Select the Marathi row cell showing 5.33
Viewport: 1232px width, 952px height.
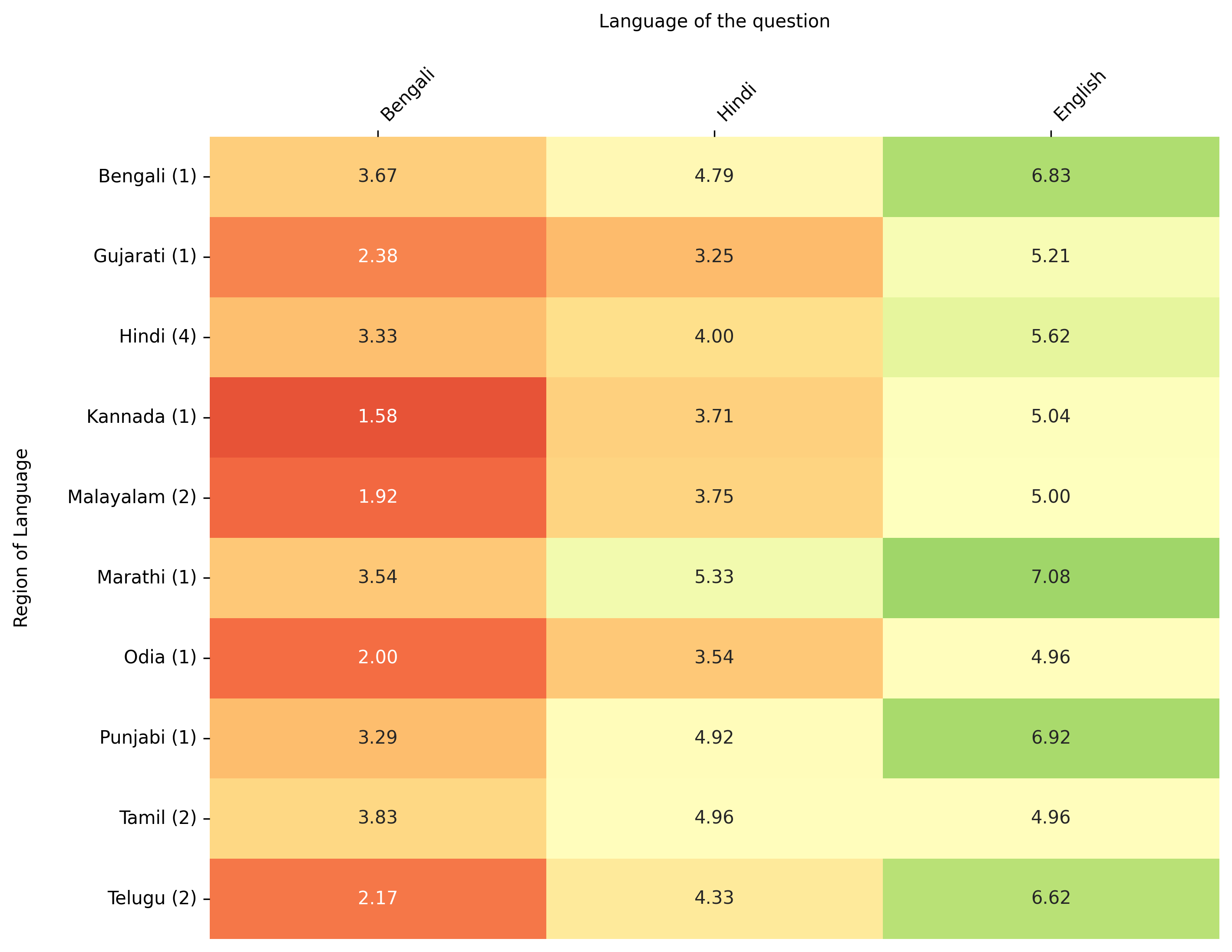point(713,577)
